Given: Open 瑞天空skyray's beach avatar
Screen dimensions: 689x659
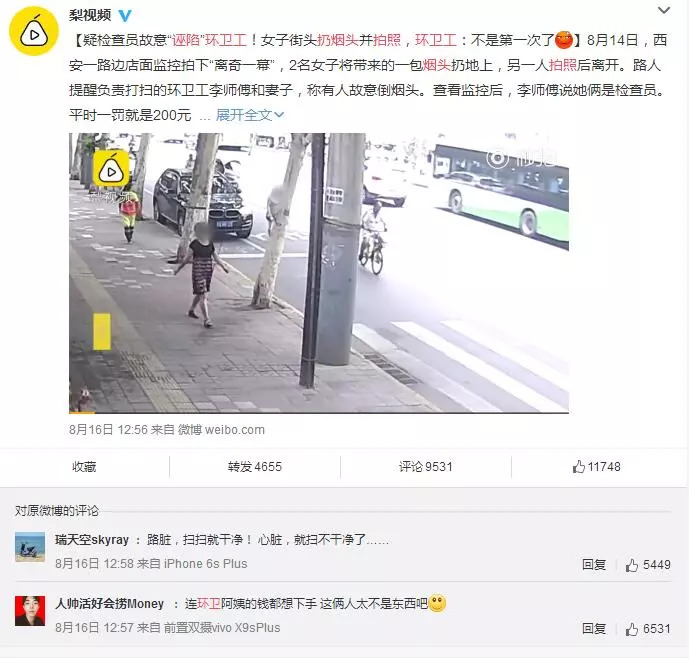Looking at the screenshot, I should [x=30, y=547].
